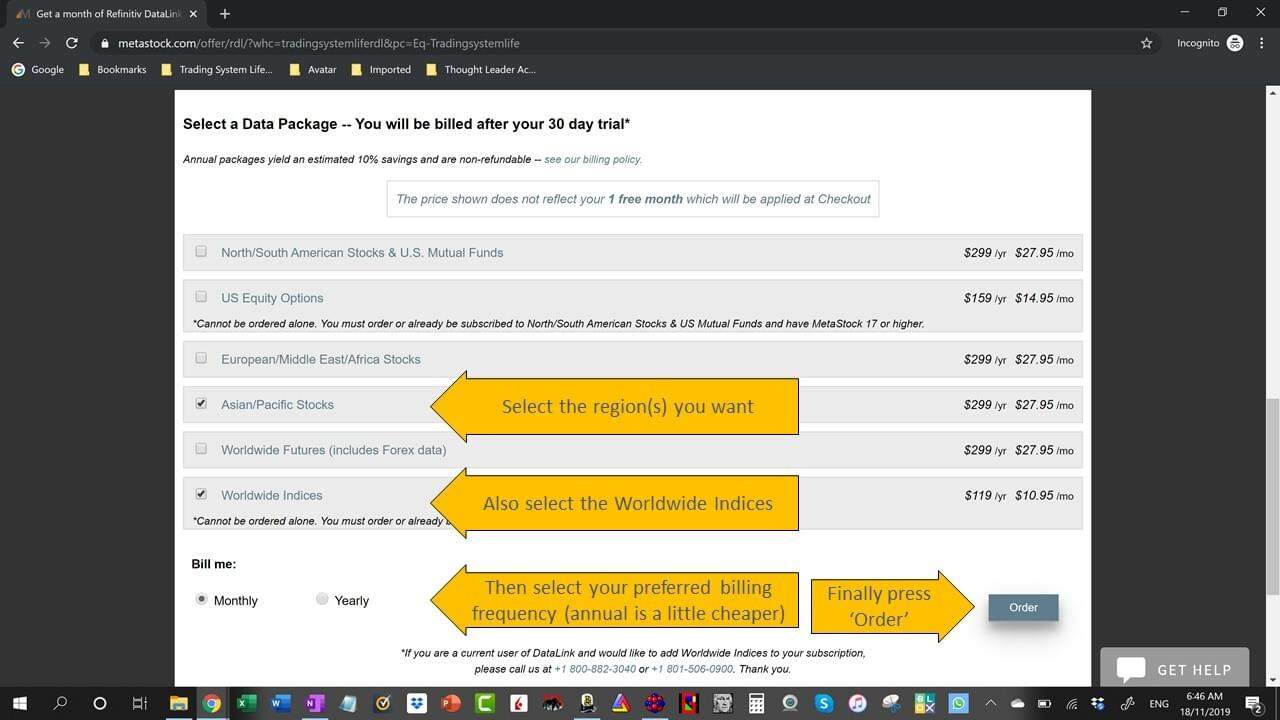Open the Bookmarks folder in bookmarks bar
This screenshot has width=1280, height=720.
pyautogui.click(x=112, y=69)
